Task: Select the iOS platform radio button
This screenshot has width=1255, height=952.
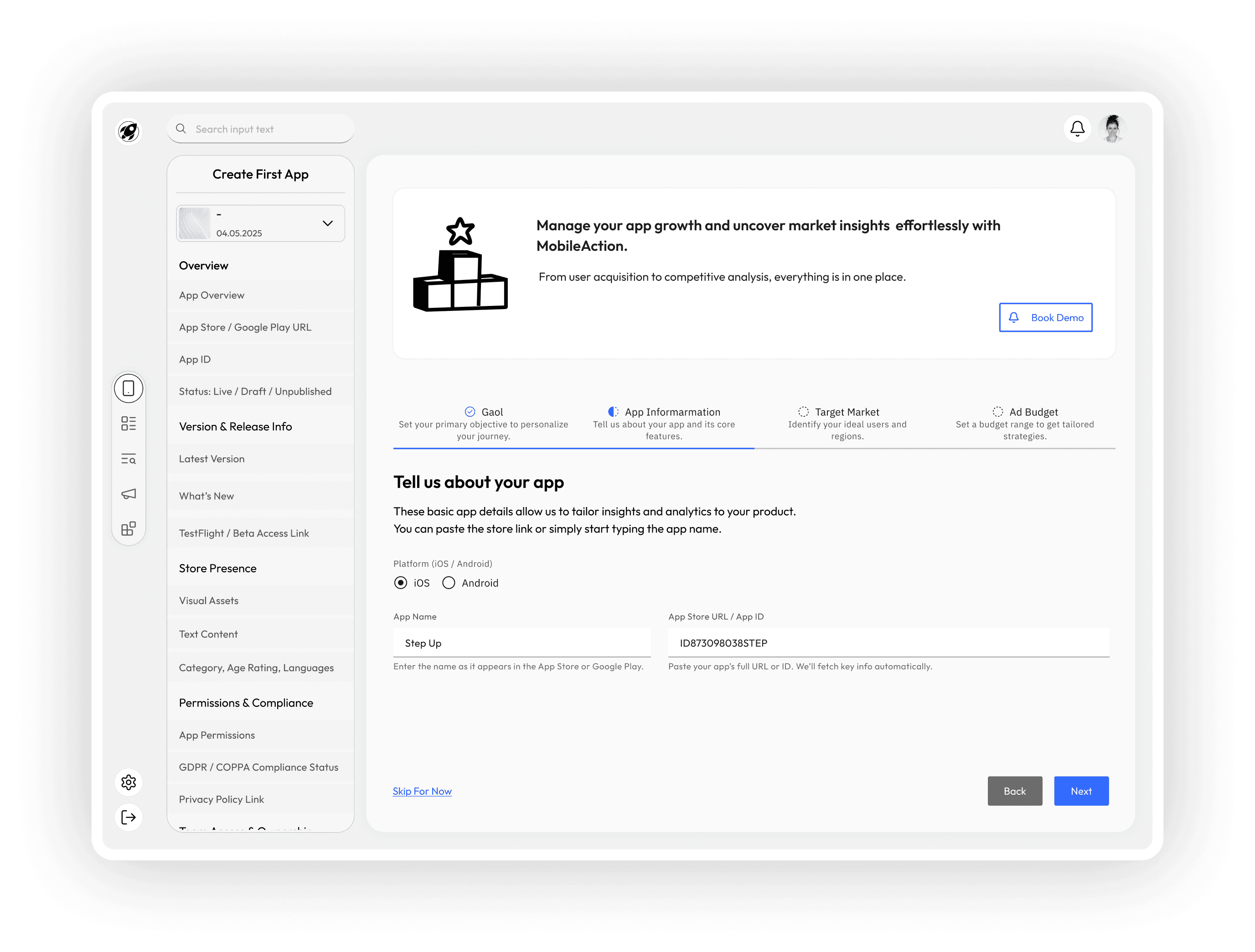Action: coord(401,583)
